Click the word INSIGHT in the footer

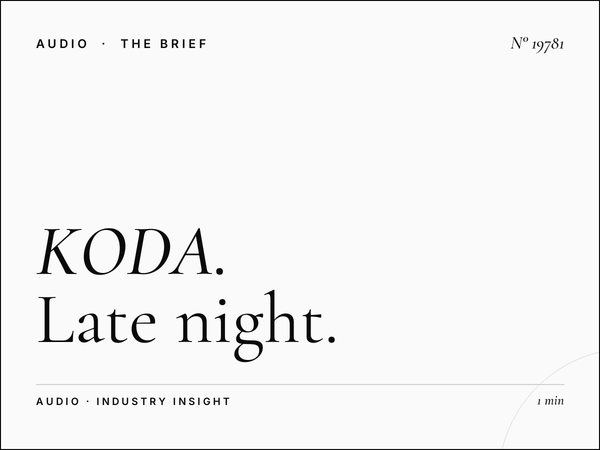(202, 401)
